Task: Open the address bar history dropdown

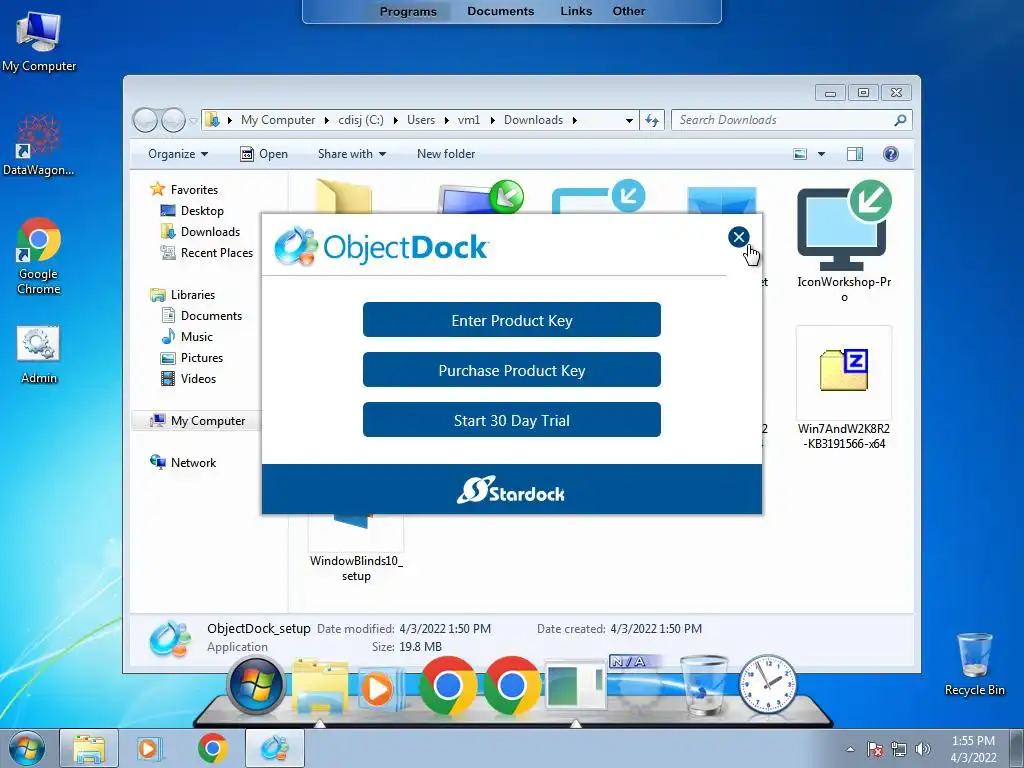Action: tap(629, 120)
